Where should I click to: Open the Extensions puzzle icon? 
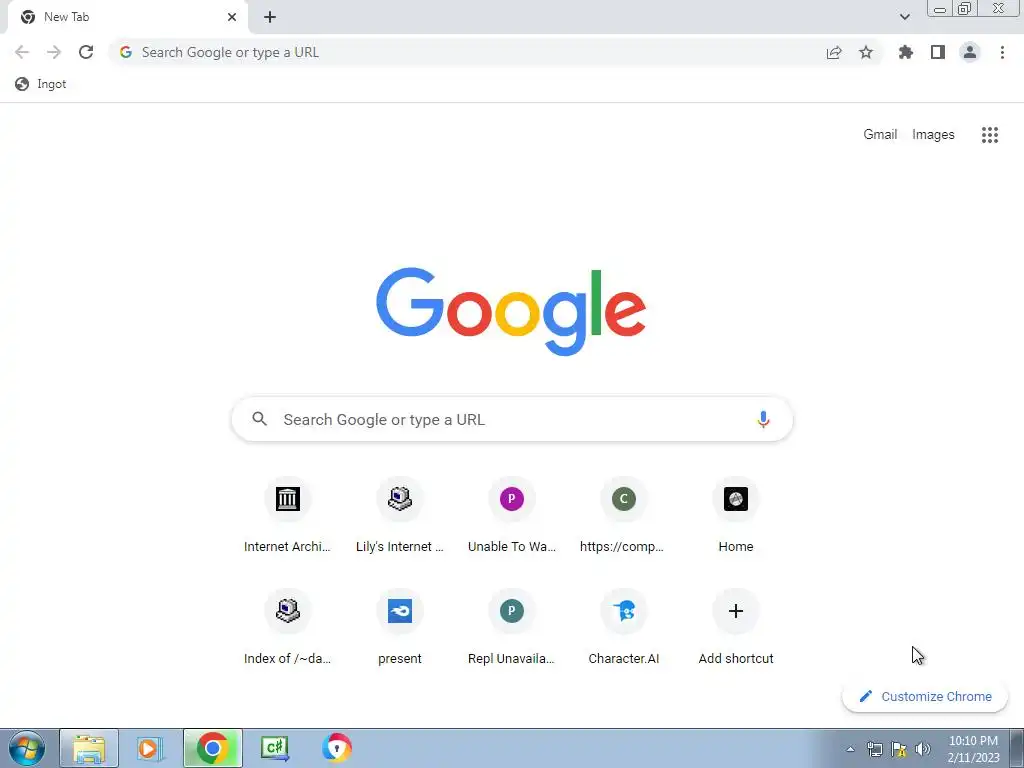(x=906, y=52)
